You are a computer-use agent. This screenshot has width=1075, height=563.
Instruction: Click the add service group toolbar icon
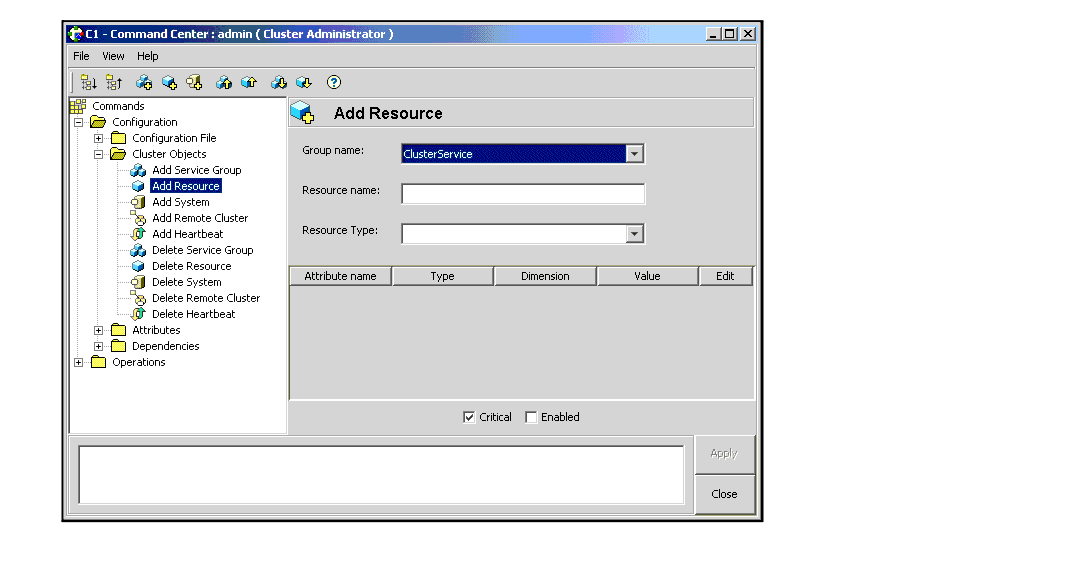coord(144,83)
